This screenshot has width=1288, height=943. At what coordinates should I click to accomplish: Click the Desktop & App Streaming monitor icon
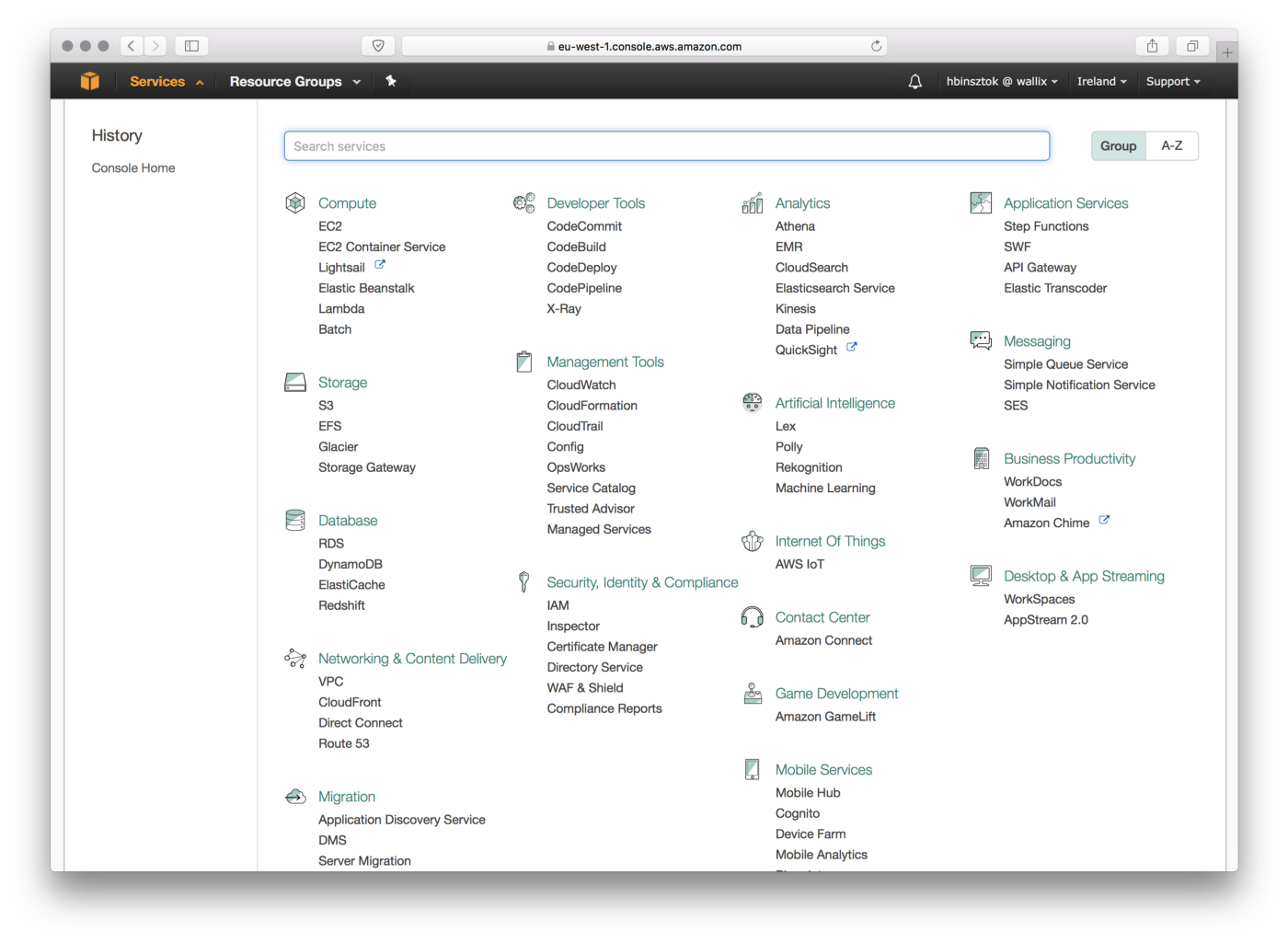click(x=980, y=575)
